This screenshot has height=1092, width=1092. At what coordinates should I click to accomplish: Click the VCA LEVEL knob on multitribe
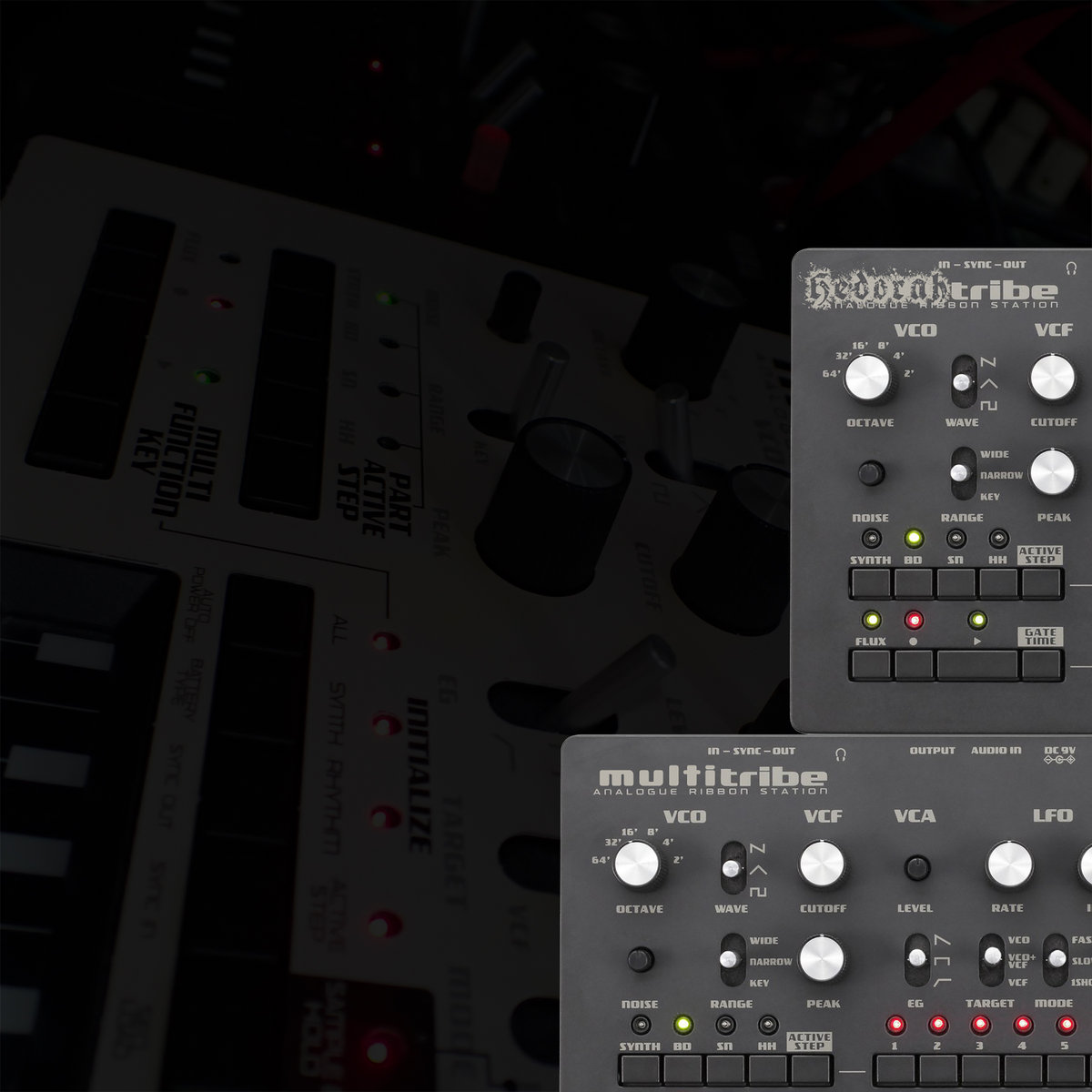click(916, 867)
